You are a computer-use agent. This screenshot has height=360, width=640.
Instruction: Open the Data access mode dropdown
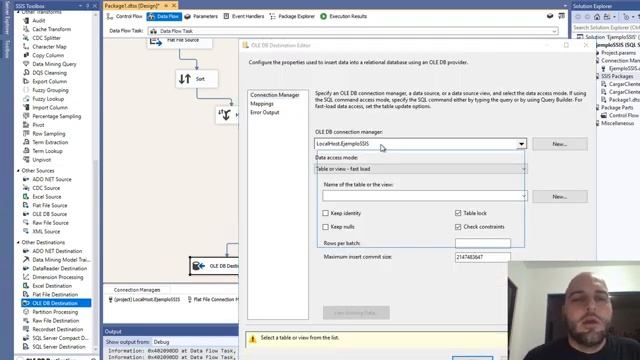pyautogui.click(x=523, y=169)
